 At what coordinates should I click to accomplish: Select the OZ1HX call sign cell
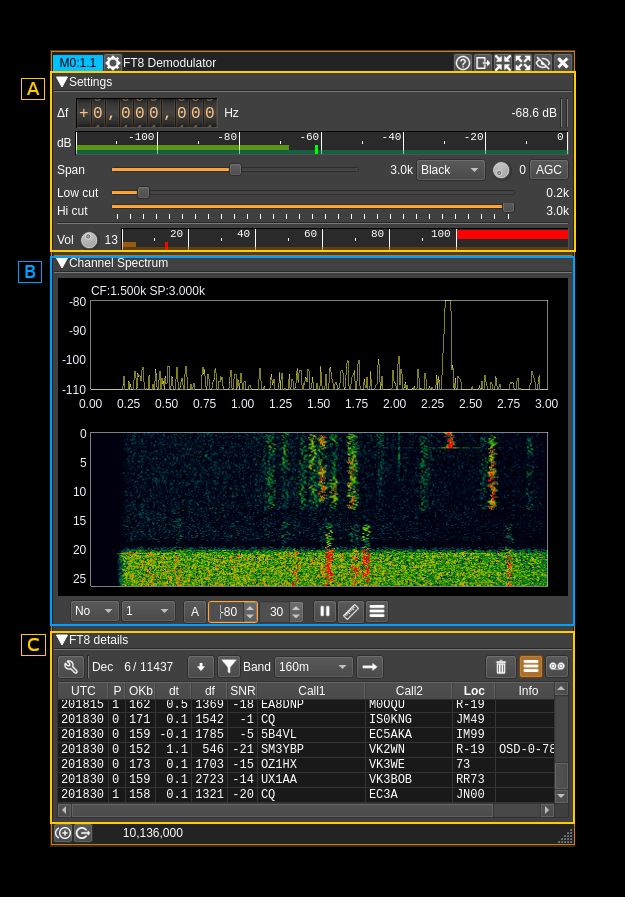coord(312,764)
